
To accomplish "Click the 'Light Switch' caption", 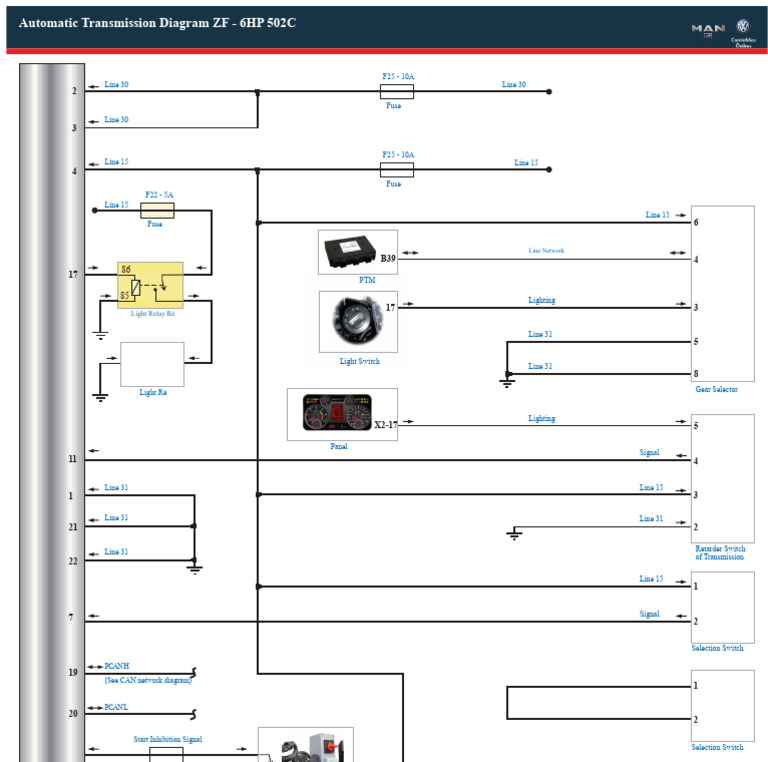I will click(x=360, y=361).
